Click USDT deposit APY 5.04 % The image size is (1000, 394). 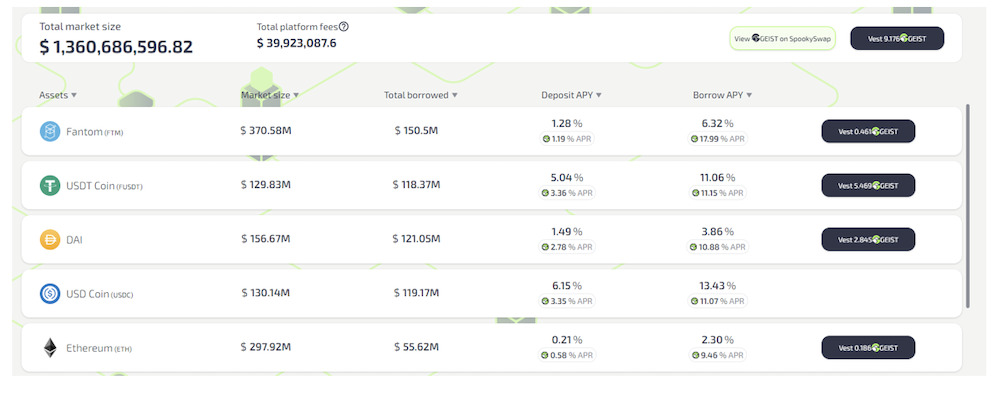567,178
